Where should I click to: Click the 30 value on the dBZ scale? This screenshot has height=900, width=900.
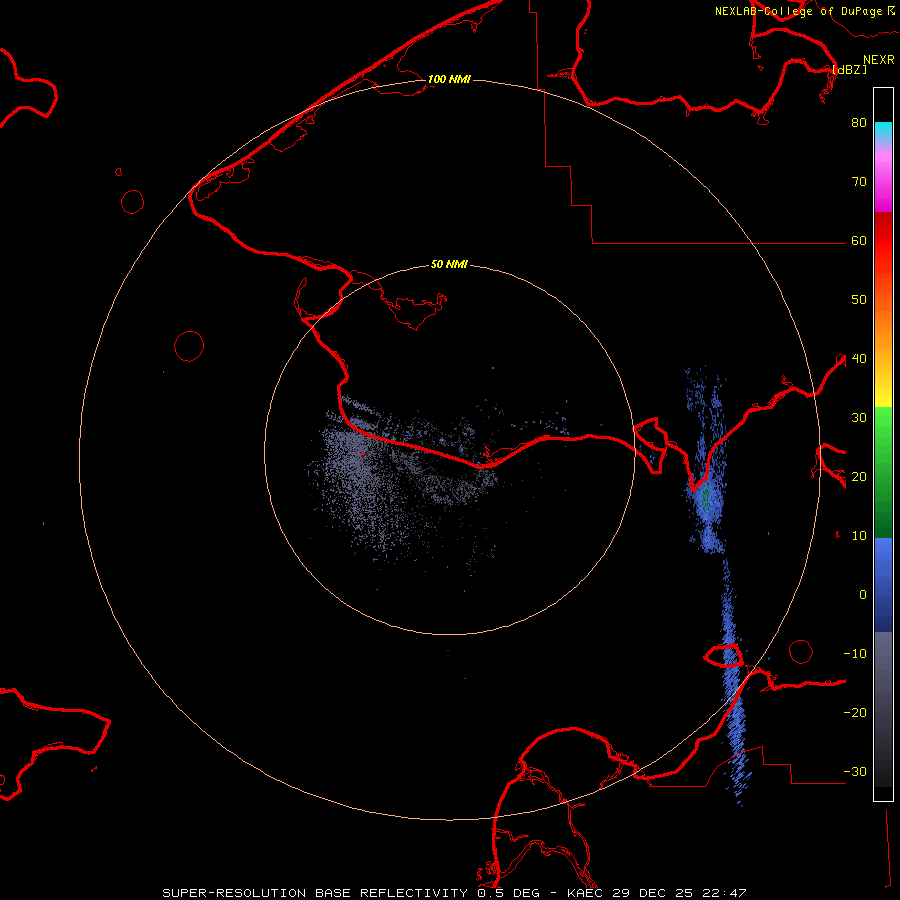click(x=859, y=418)
